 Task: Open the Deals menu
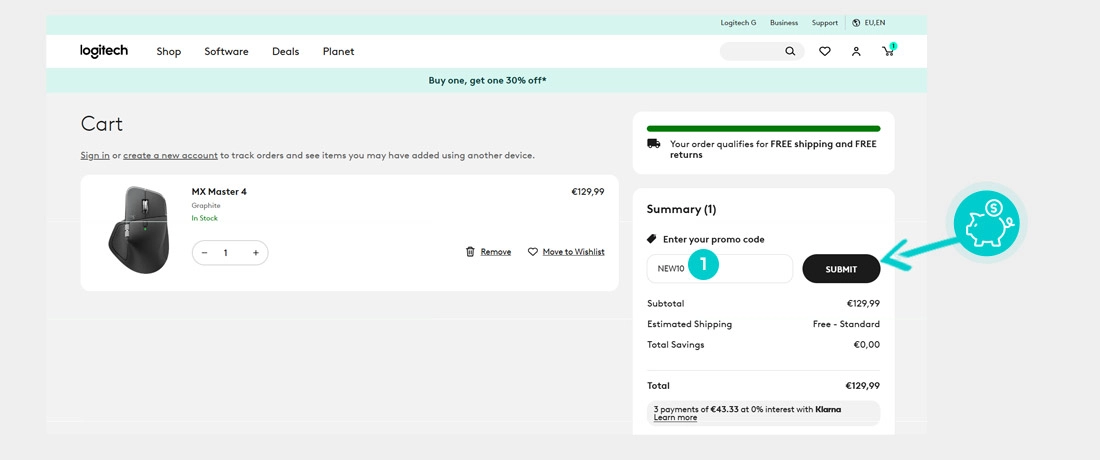(286, 51)
